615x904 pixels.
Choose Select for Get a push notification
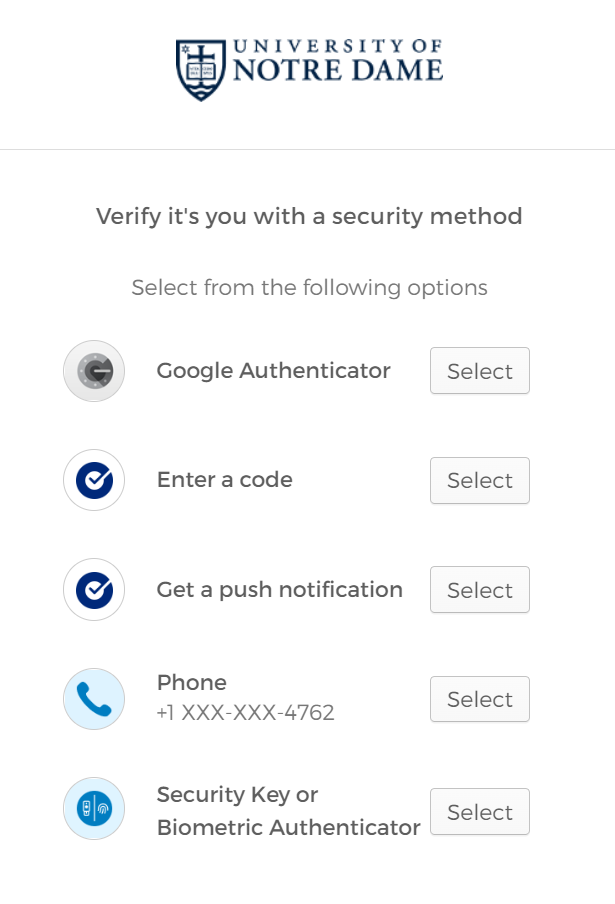tap(480, 590)
